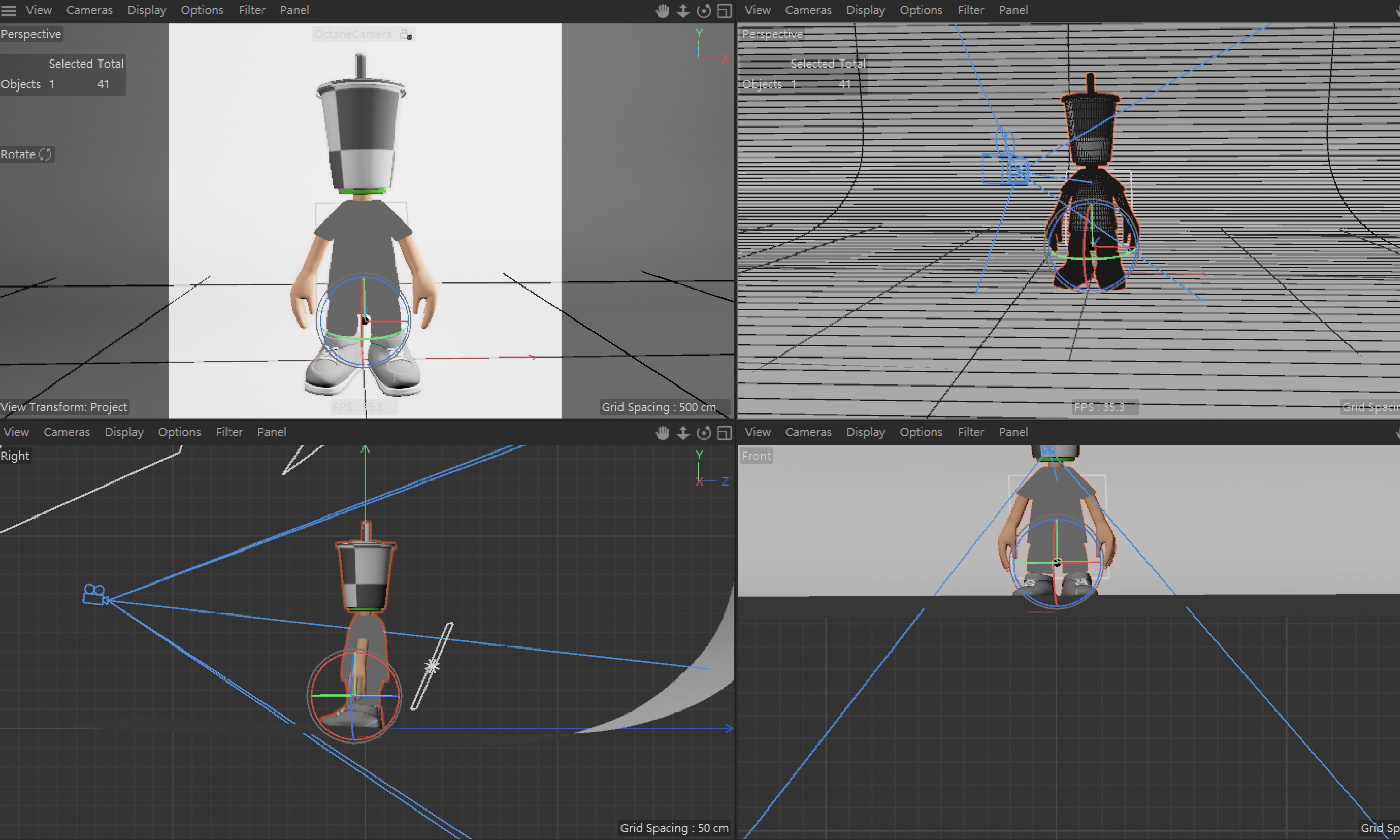Toggle active view maximize icon in top-left viewport

(724, 11)
